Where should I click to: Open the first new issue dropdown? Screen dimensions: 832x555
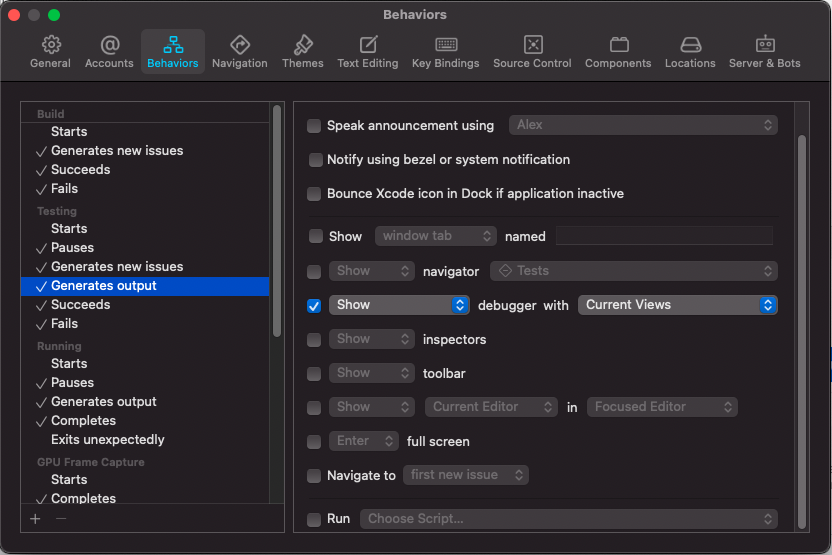point(466,475)
